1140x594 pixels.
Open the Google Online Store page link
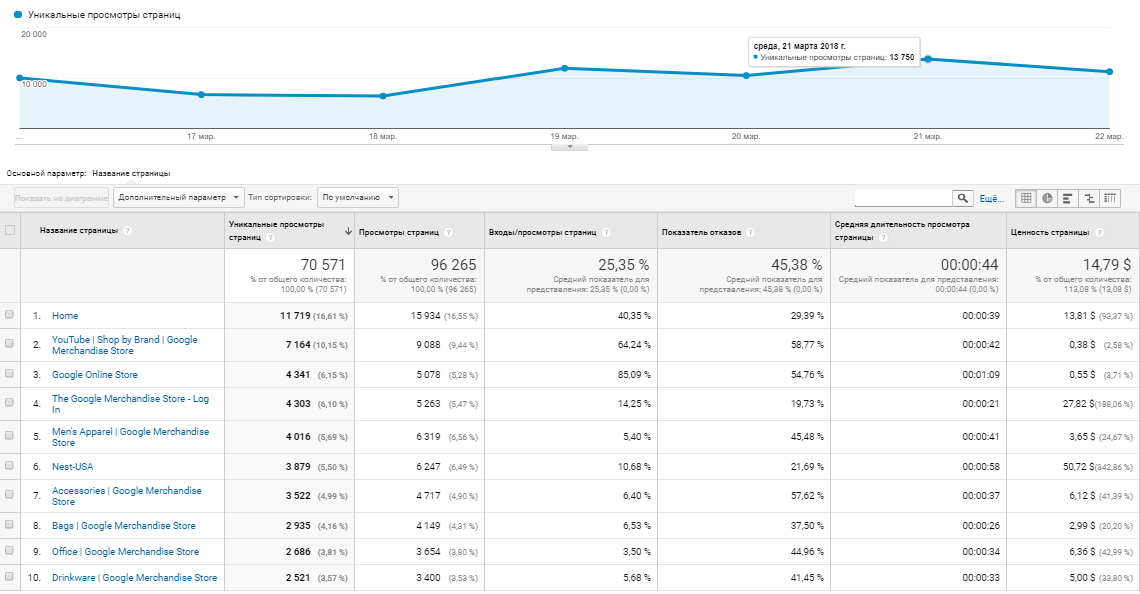point(95,375)
